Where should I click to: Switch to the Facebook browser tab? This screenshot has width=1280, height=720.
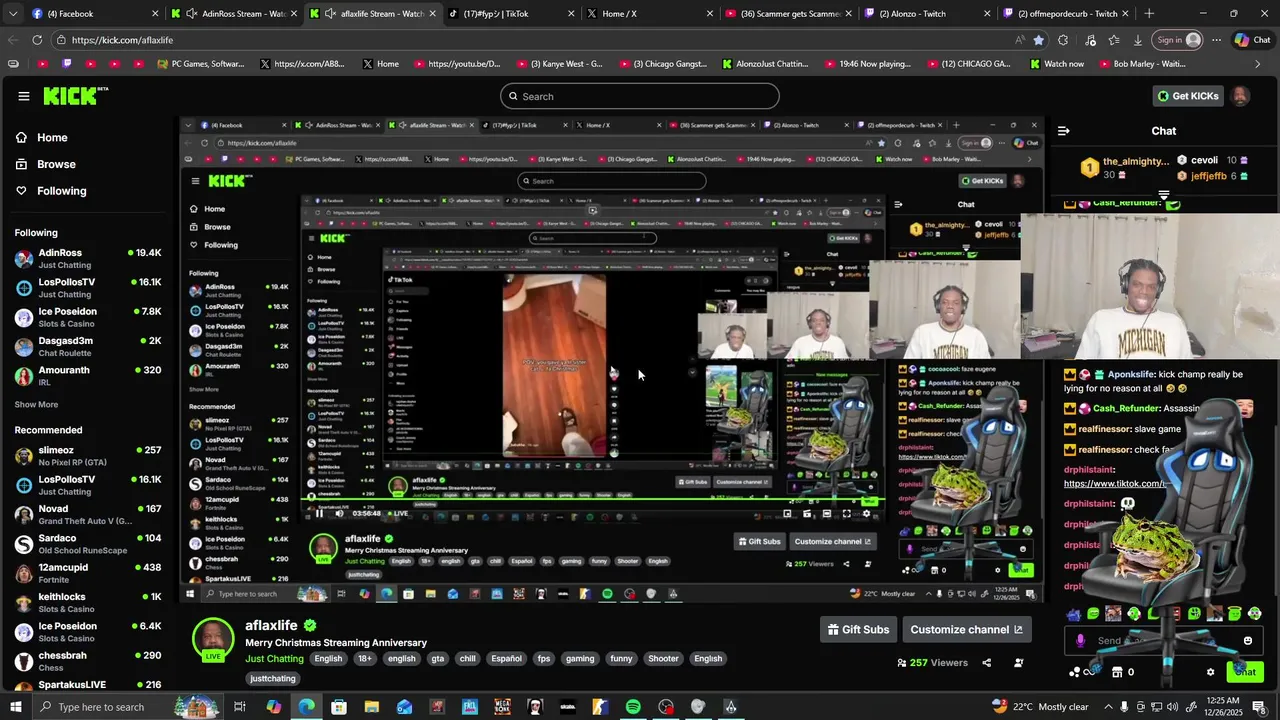point(95,14)
